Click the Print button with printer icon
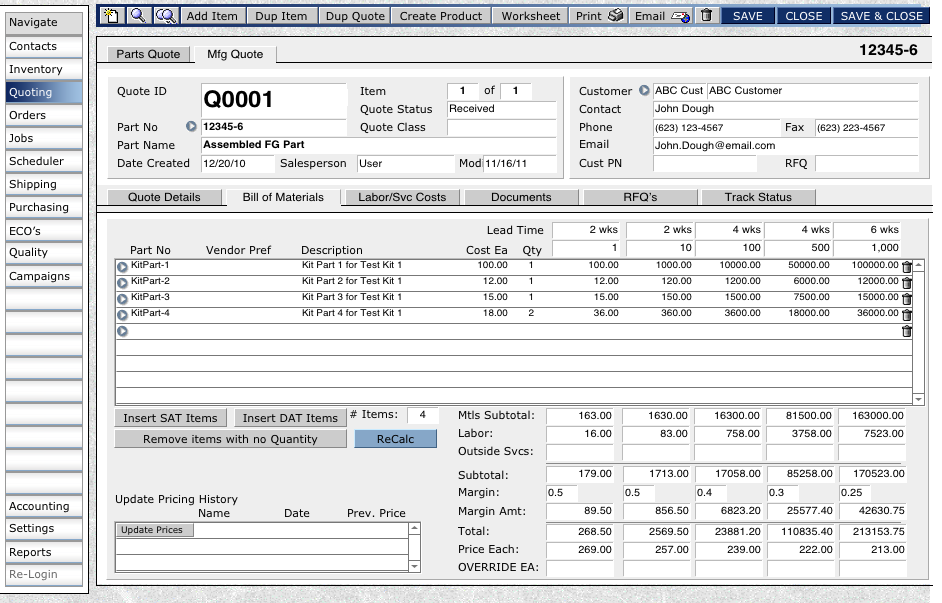 click(x=600, y=16)
